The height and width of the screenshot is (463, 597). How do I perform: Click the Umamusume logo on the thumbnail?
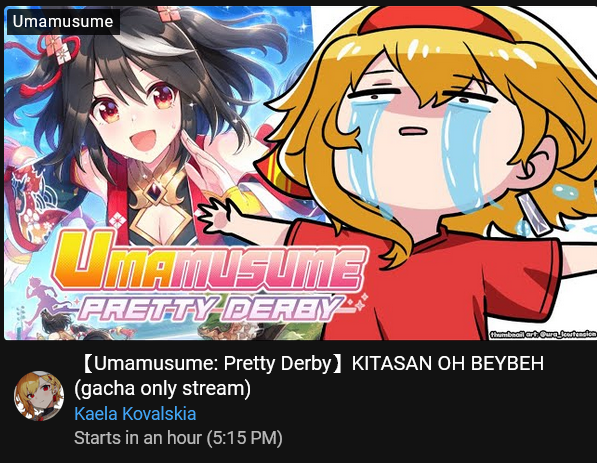pos(209,262)
